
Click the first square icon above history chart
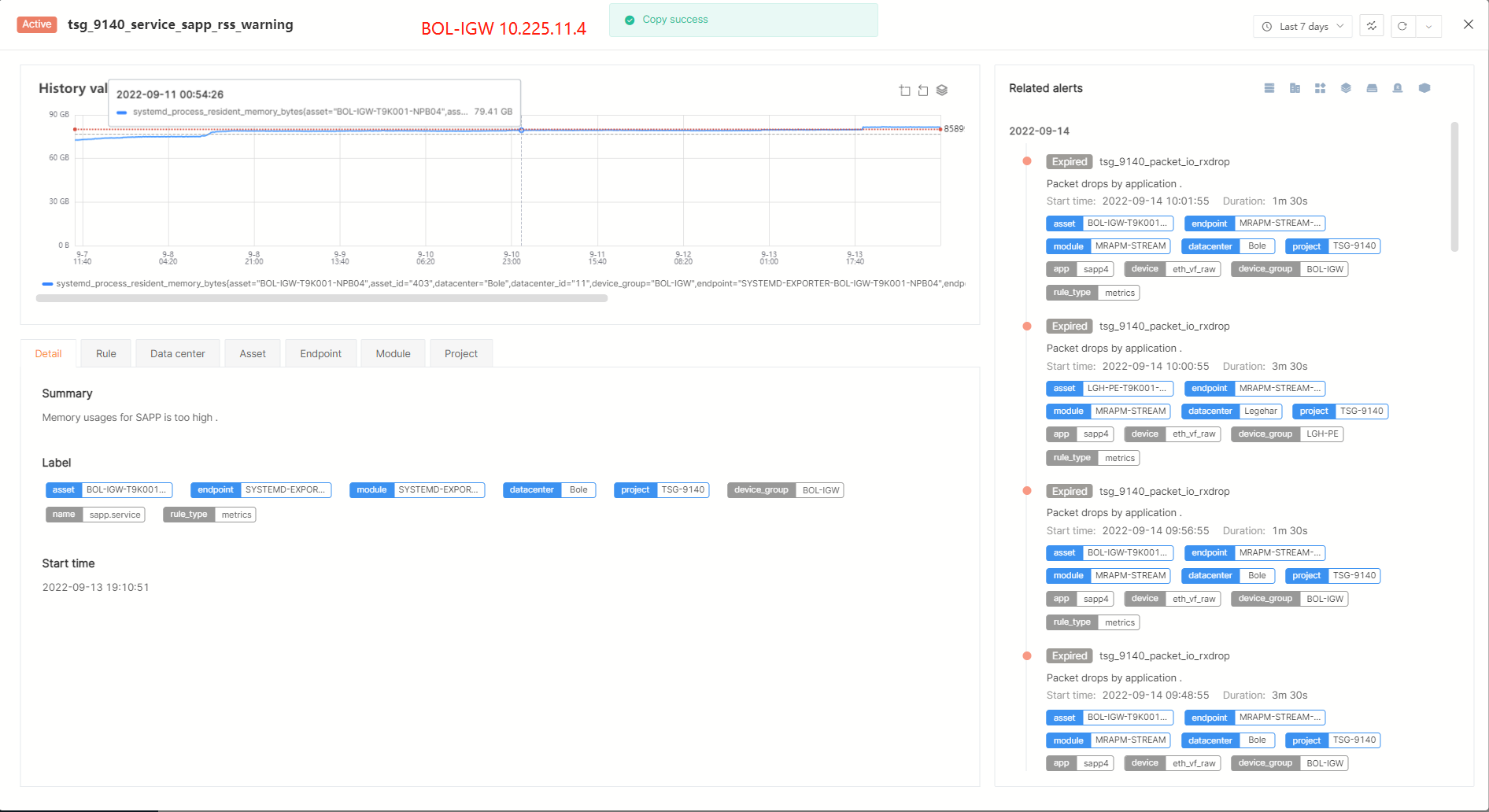[x=905, y=90]
